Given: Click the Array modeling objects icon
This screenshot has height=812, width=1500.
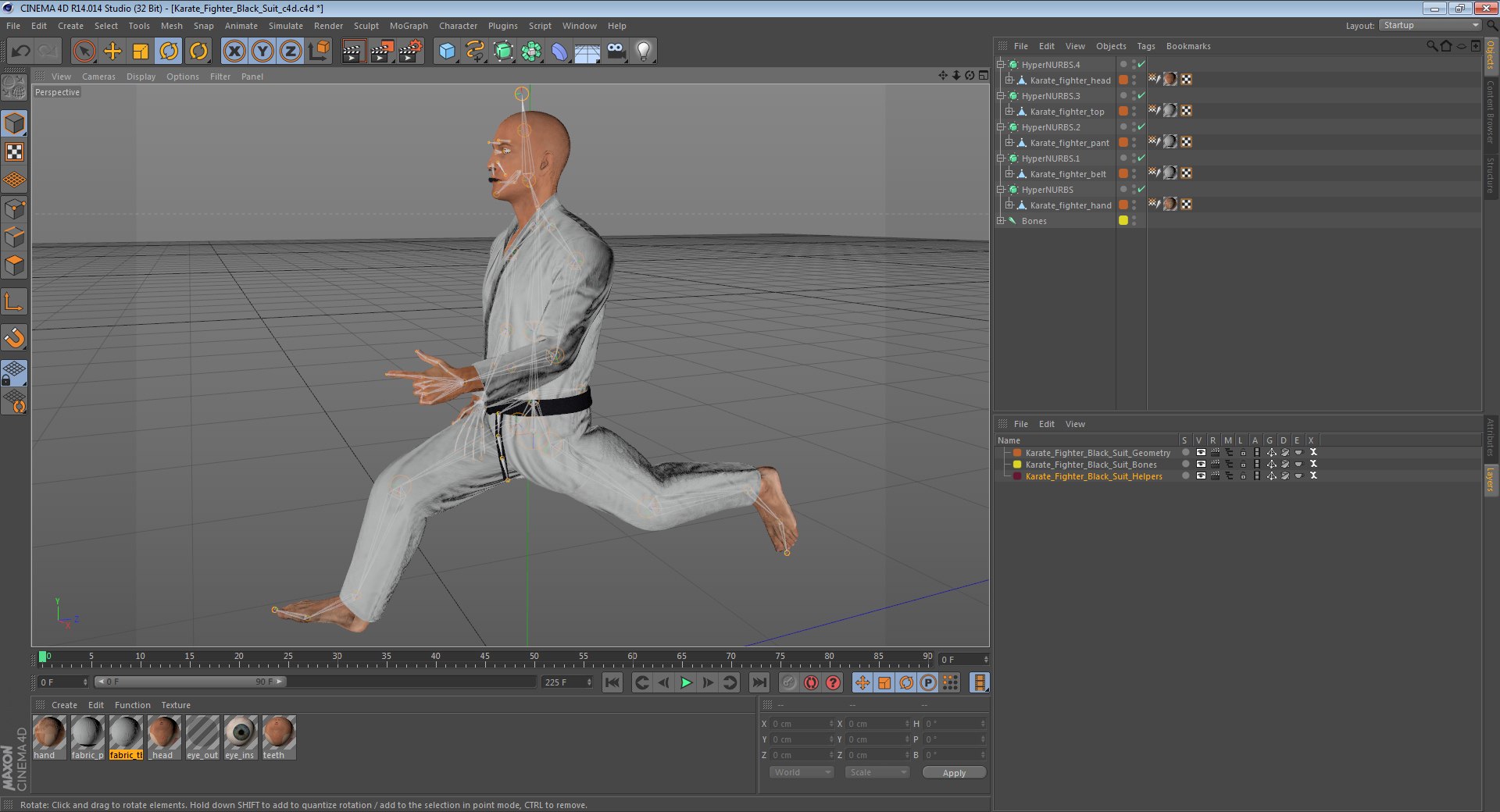Looking at the screenshot, I should (532, 52).
